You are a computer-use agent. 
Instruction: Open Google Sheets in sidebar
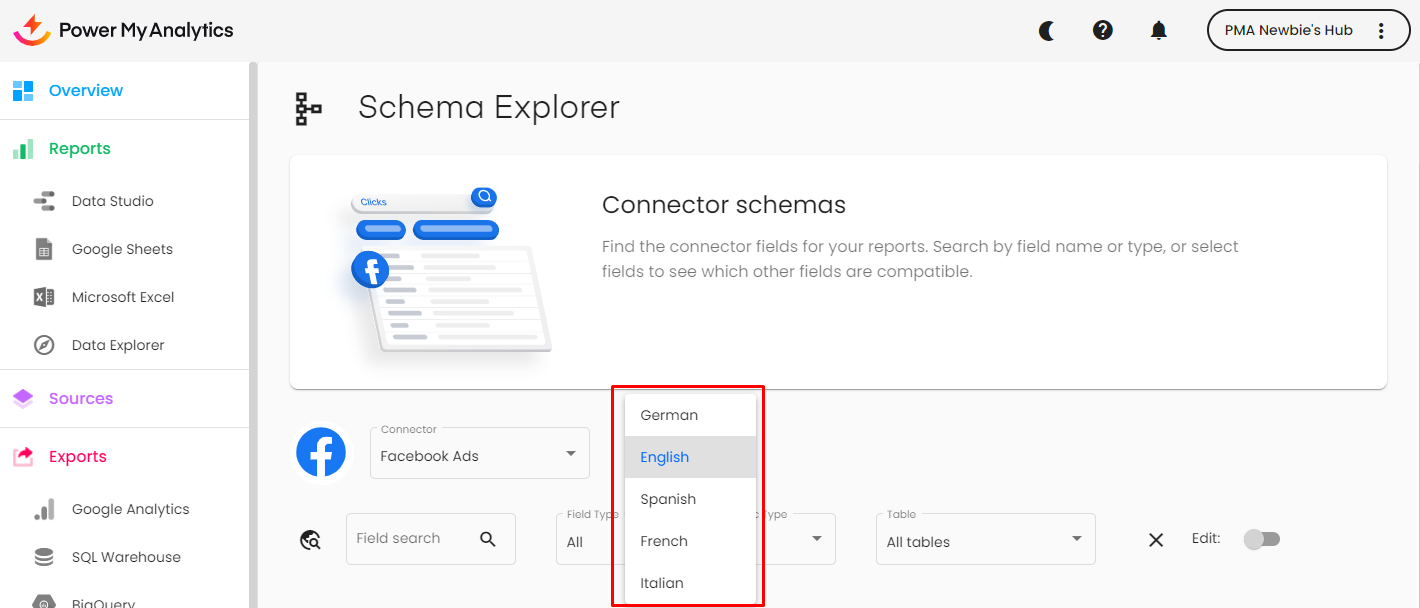(x=122, y=249)
